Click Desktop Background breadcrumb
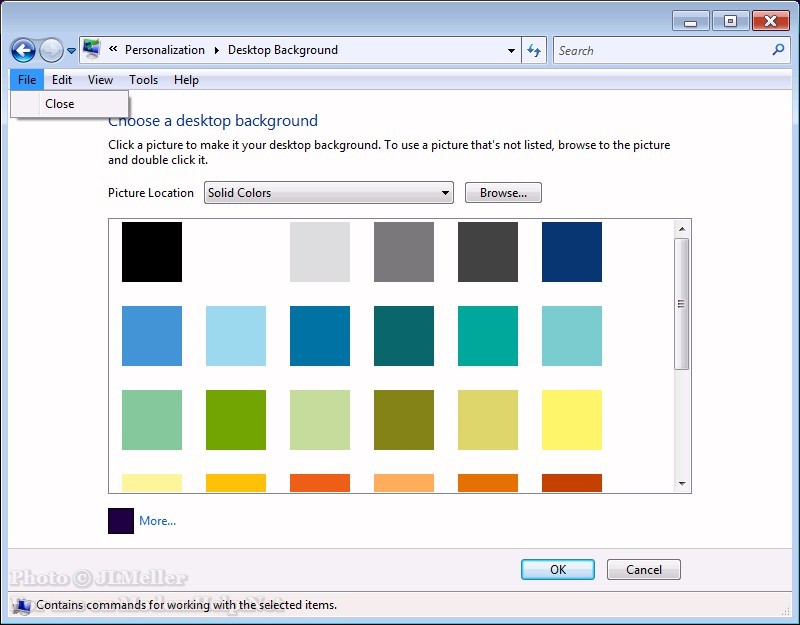 pos(283,49)
